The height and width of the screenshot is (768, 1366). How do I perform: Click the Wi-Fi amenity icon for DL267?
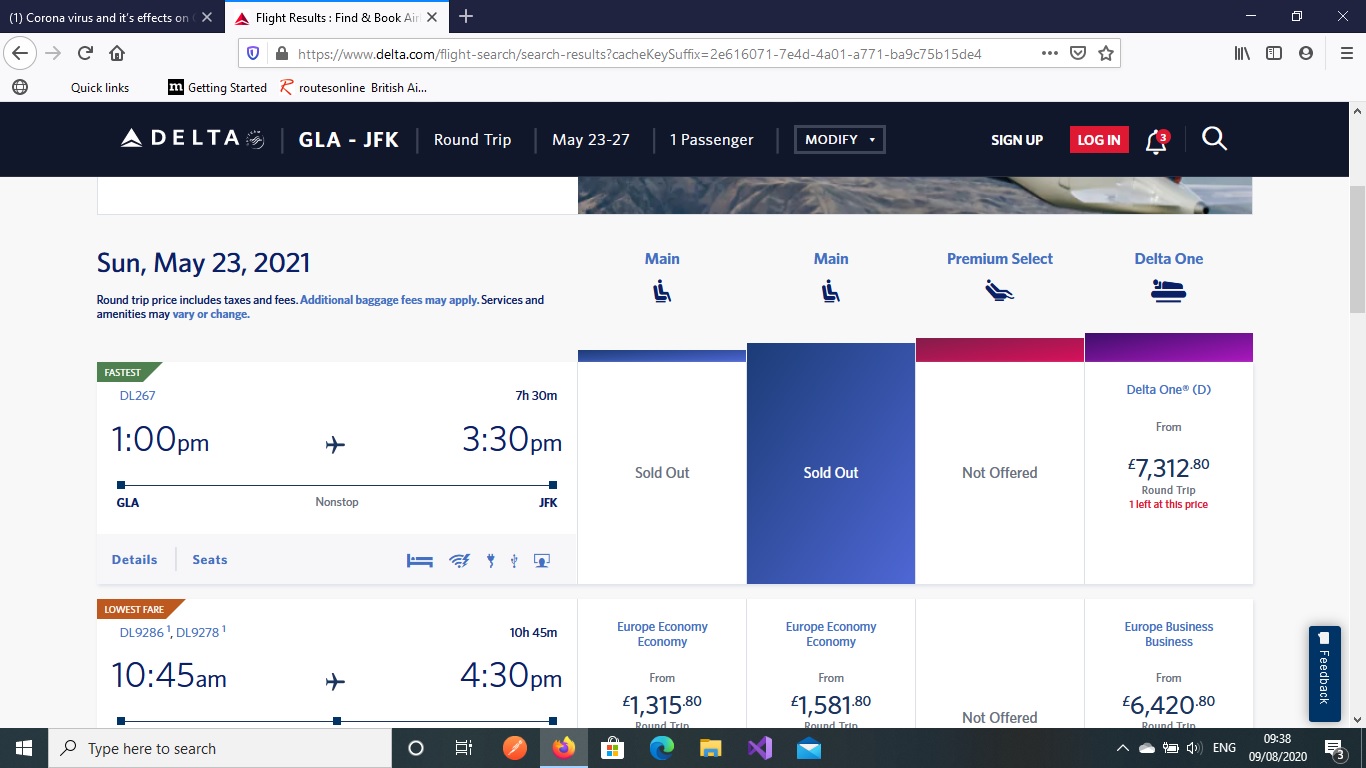[x=460, y=560]
